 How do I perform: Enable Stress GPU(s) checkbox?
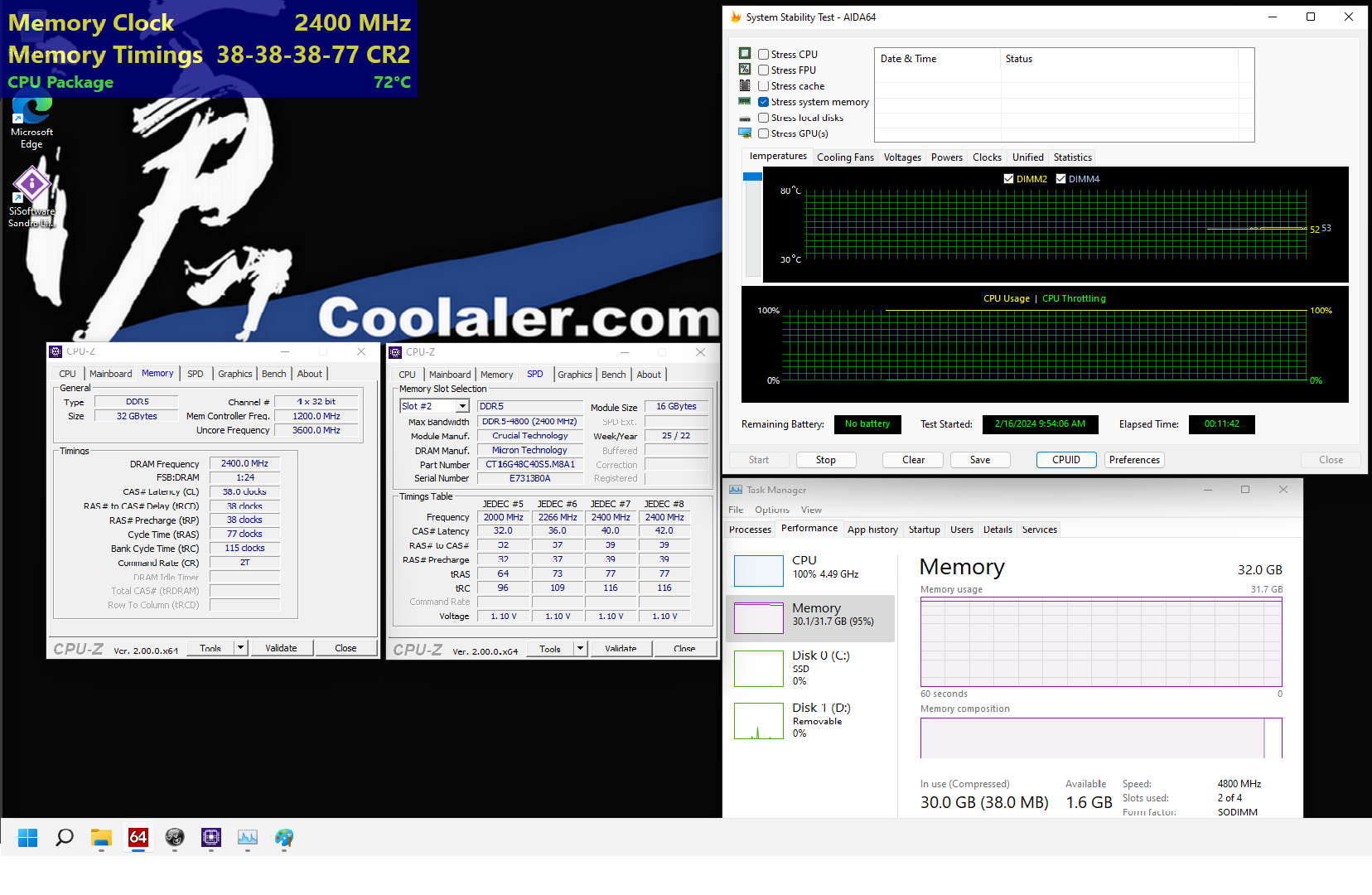coord(764,133)
